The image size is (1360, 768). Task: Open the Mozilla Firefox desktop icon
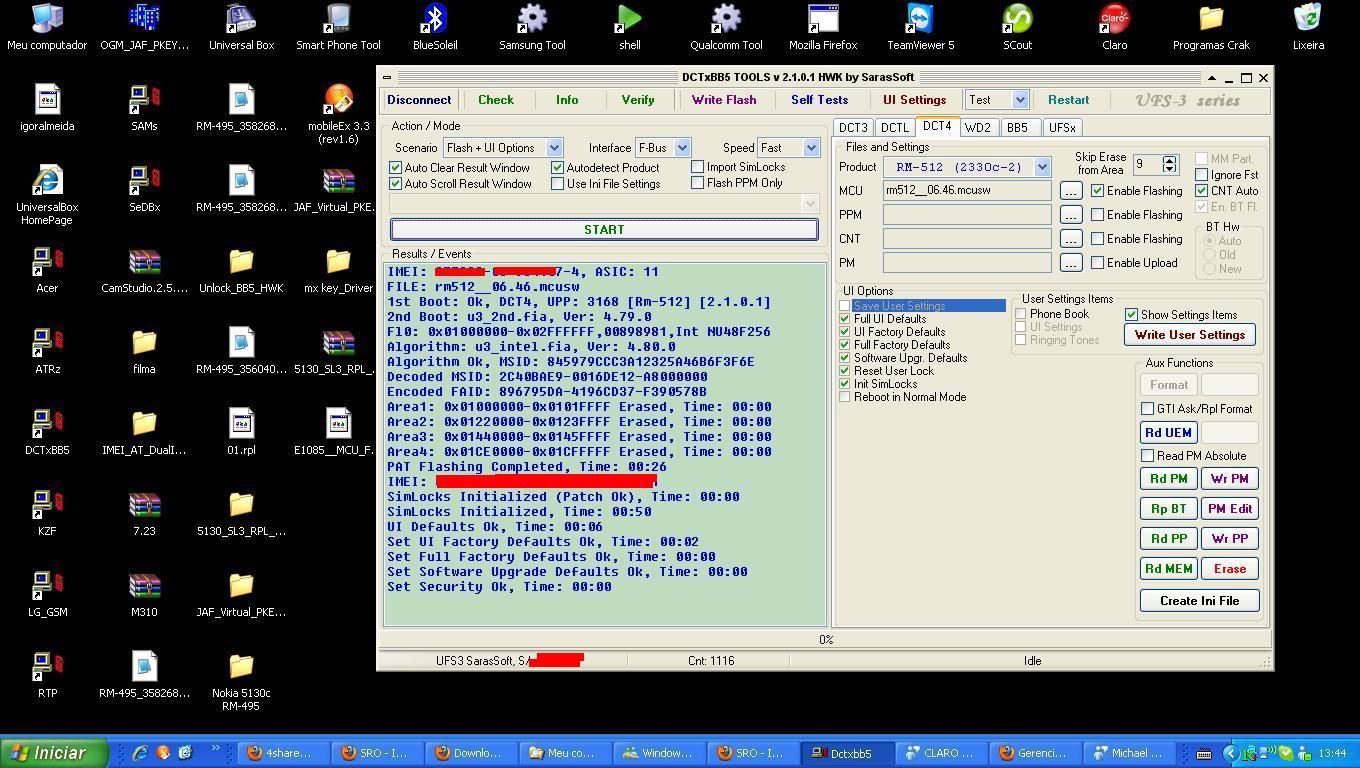(x=823, y=27)
